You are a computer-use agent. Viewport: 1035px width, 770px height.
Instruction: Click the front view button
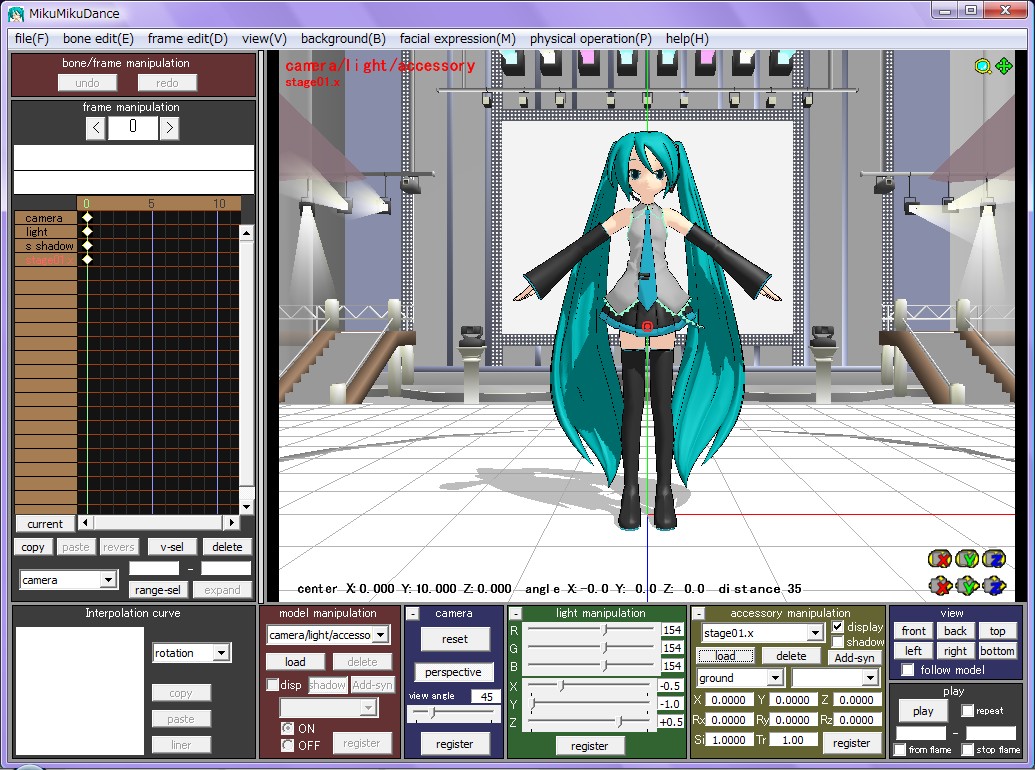click(914, 631)
